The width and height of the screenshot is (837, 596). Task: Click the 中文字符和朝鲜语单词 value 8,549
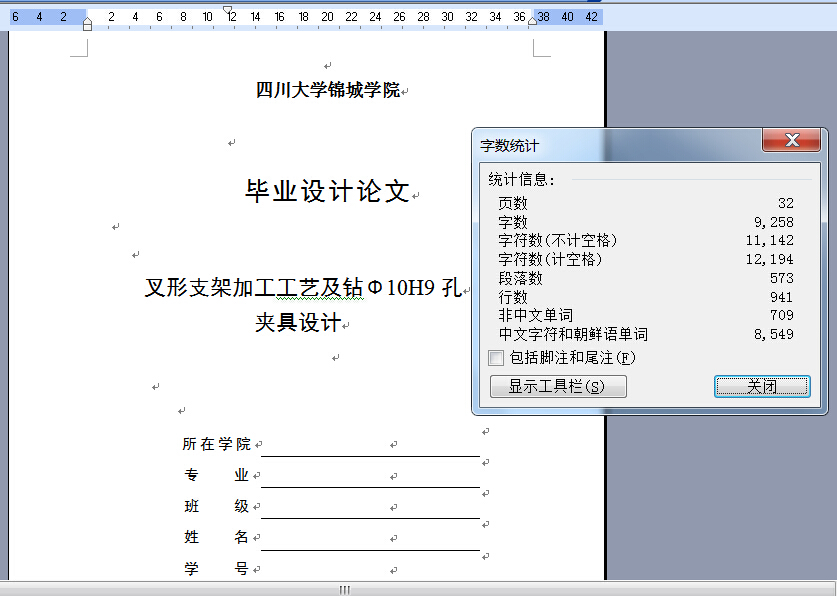(774, 334)
